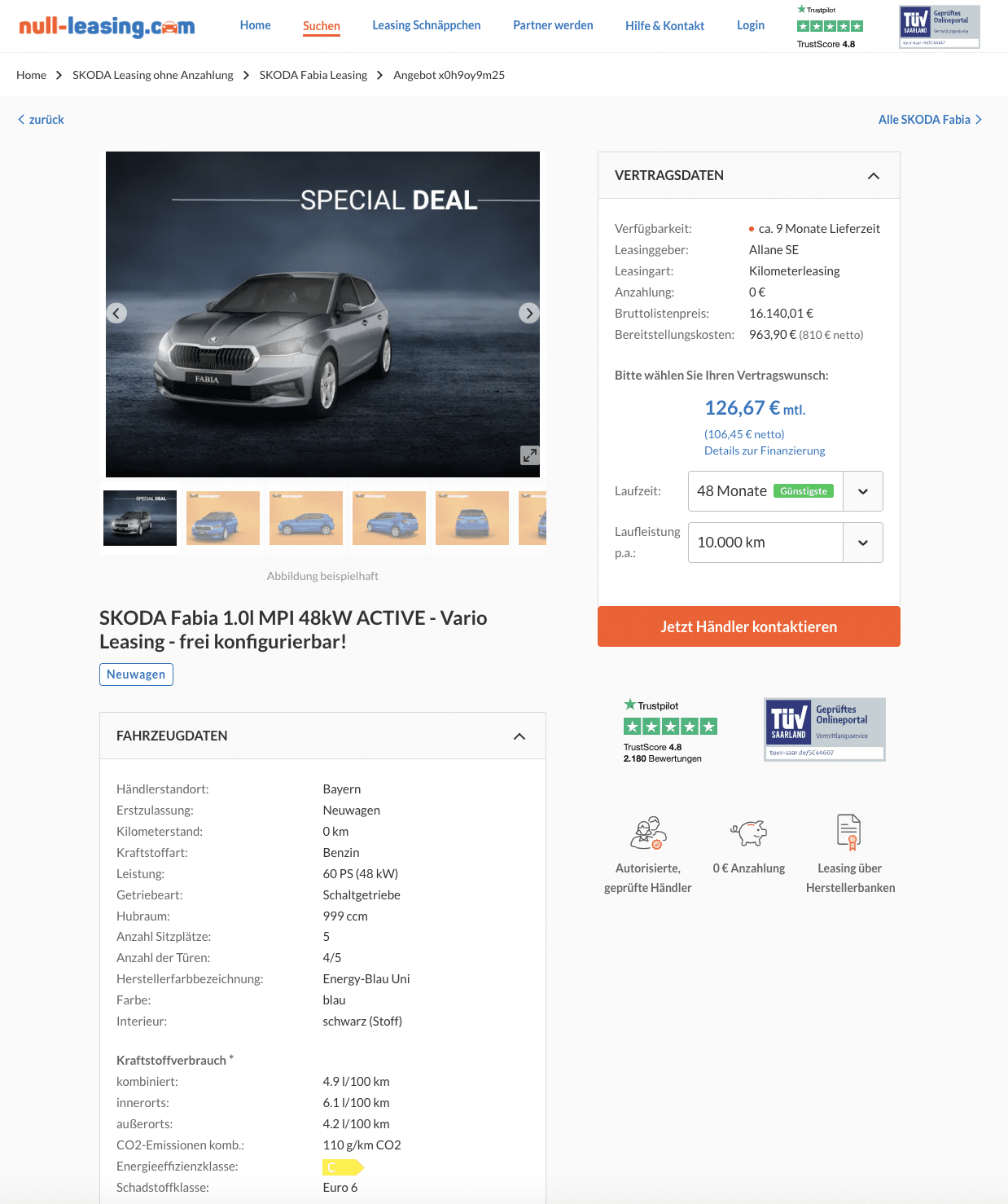Viewport: 1008px width, 1204px height.
Task: Click breadcrumb SKODA Fabia Leasing
Action: pos(313,75)
